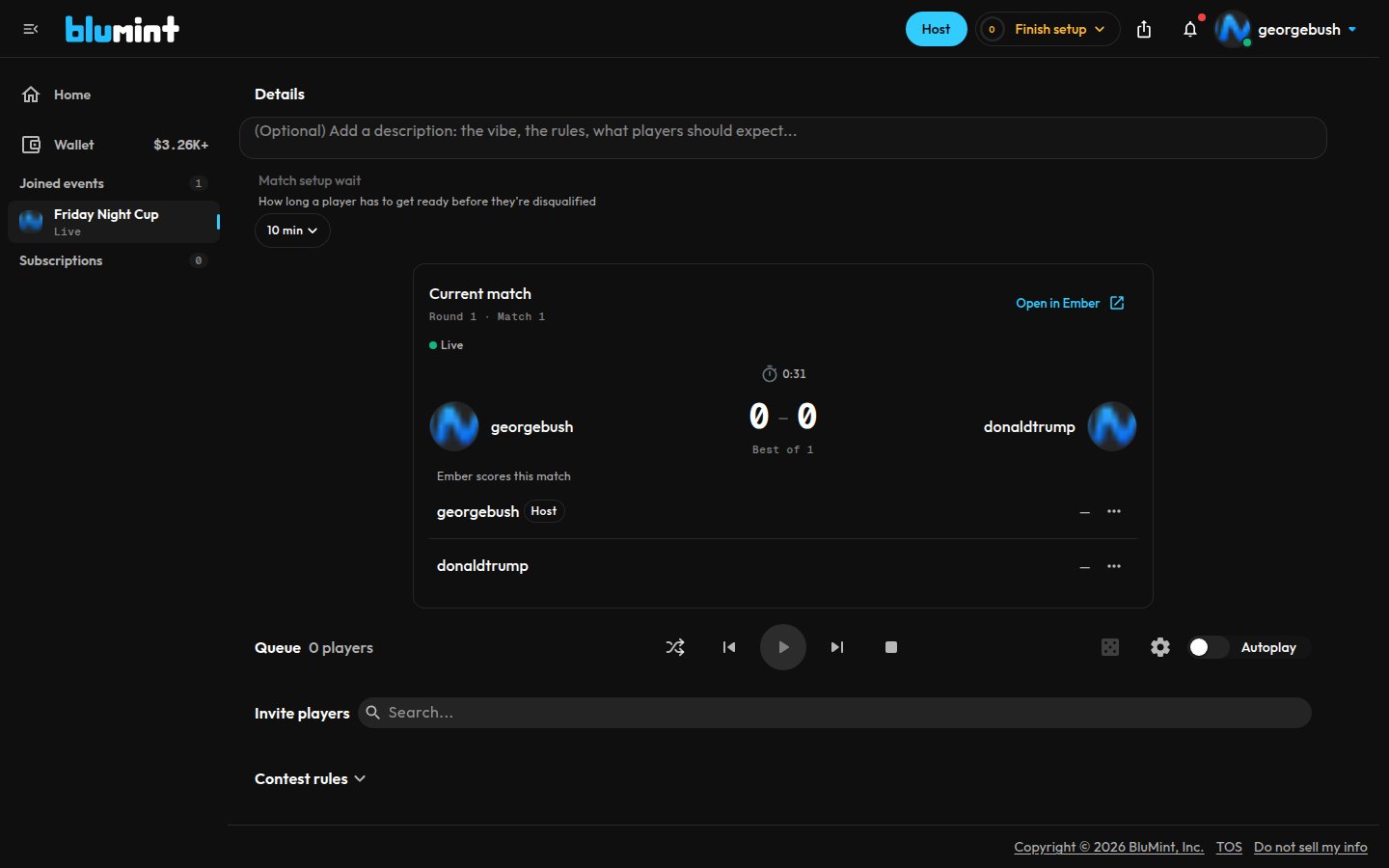Screen dimensions: 1389x868
Task: Click the Invite players search field
Action: [x=835, y=713]
